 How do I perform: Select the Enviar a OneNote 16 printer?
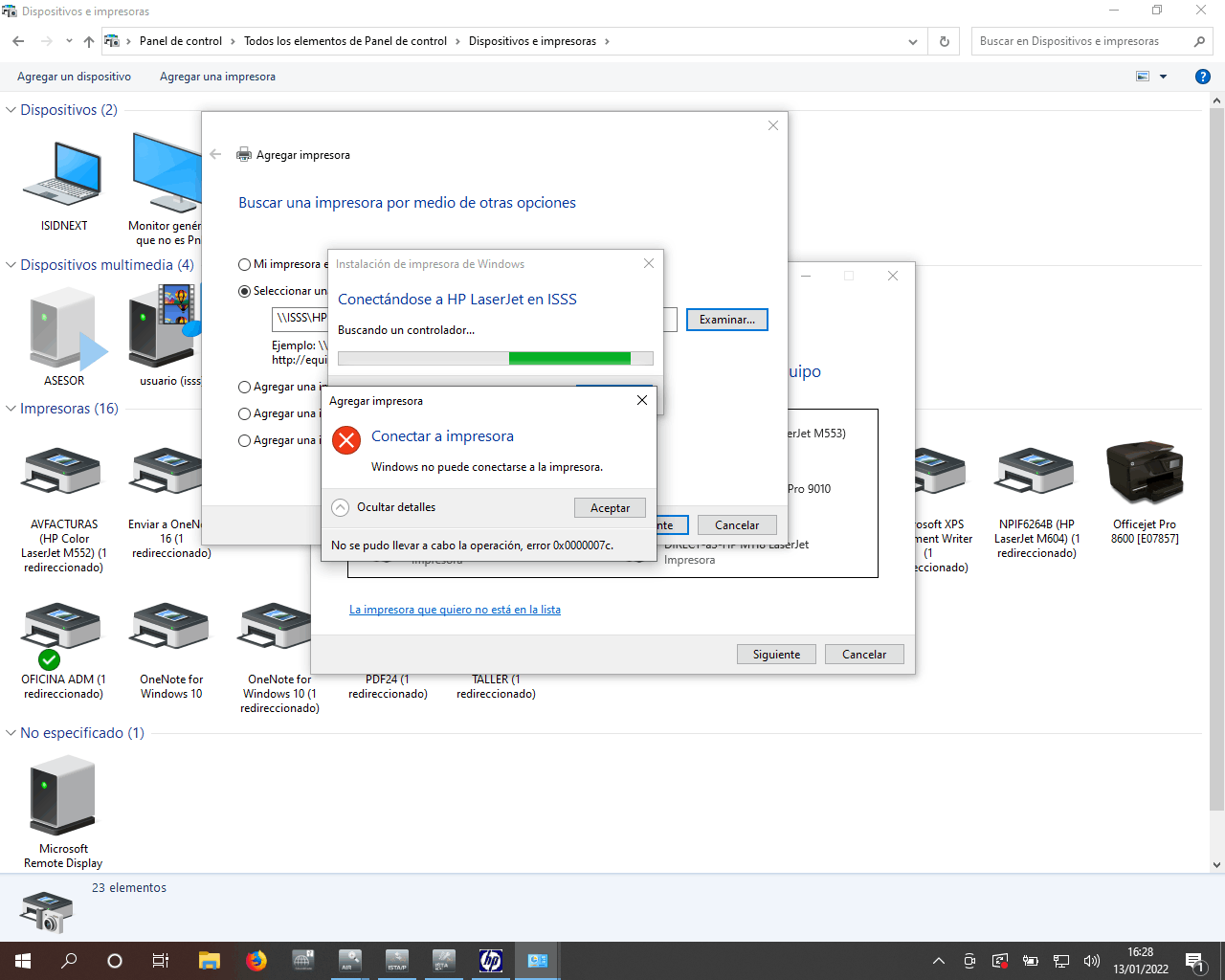pyautogui.click(x=167, y=471)
